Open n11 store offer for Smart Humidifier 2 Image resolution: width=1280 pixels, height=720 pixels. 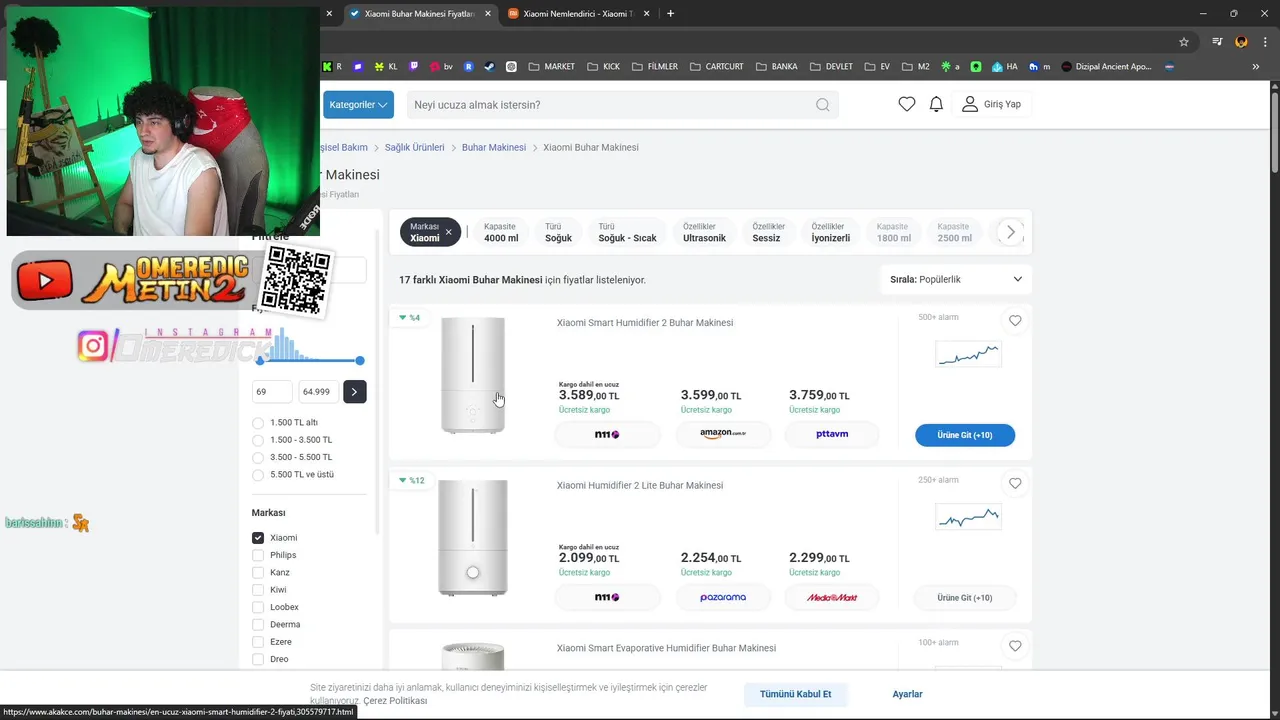pyautogui.click(x=607, y=435)
